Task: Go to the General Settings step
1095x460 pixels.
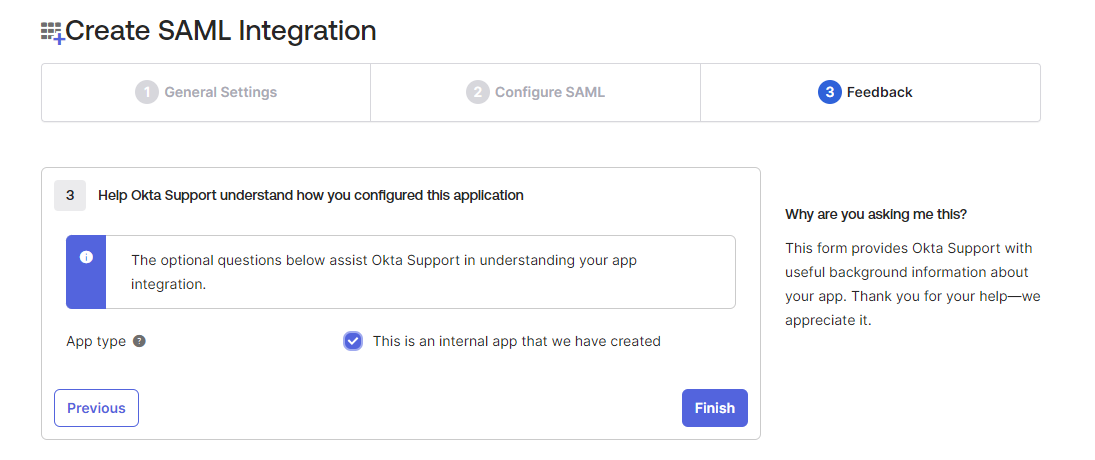Action: 220,92
